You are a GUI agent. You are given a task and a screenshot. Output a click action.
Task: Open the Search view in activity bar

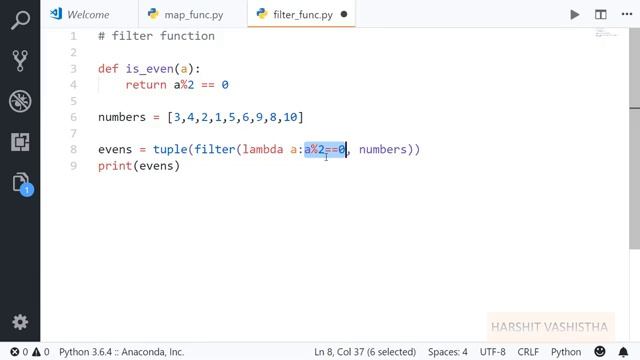click(20, 20)
